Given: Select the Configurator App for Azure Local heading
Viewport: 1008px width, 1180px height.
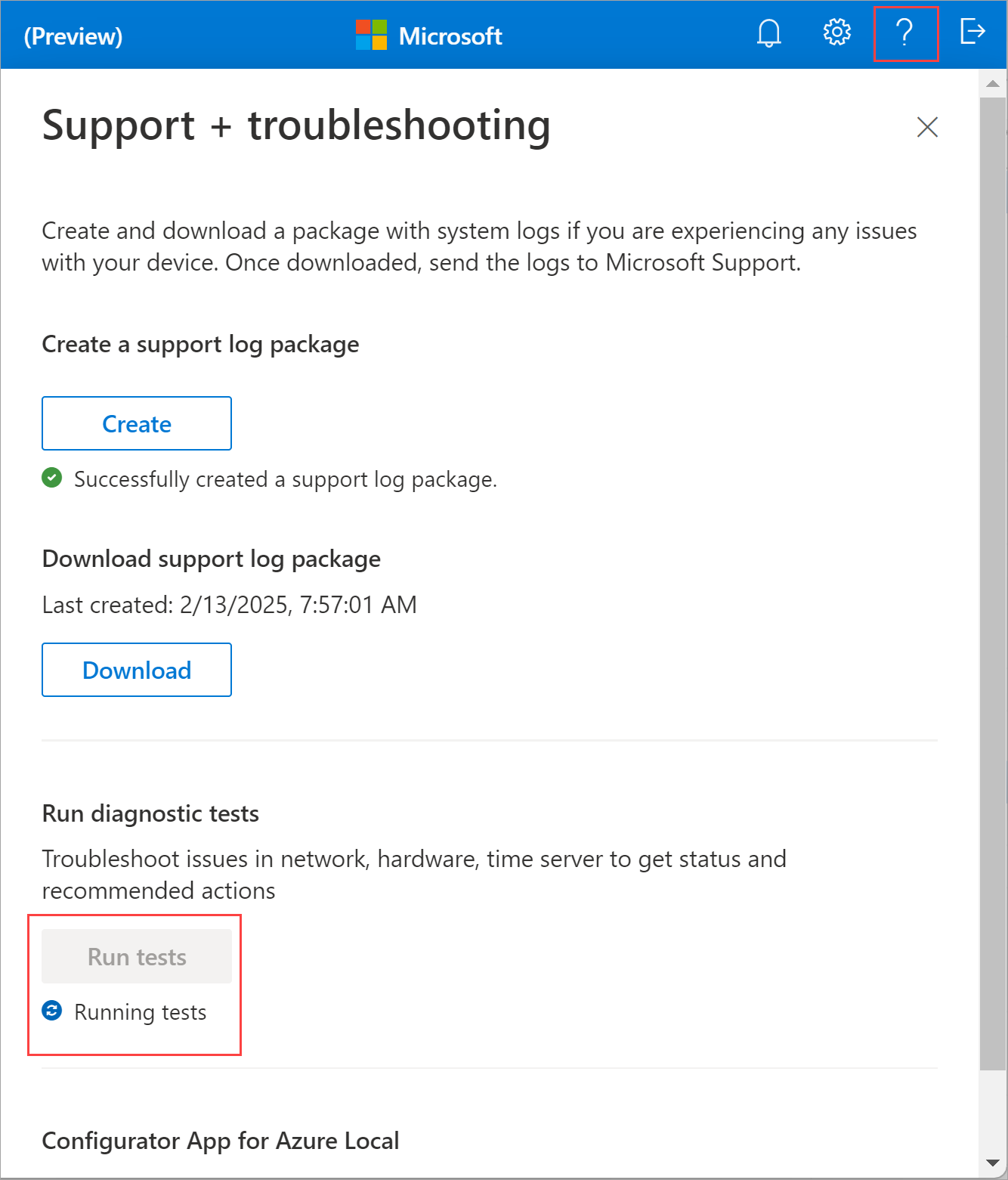Looking at the screenshot, I should pyautogui.click(x=221, y=1141).
